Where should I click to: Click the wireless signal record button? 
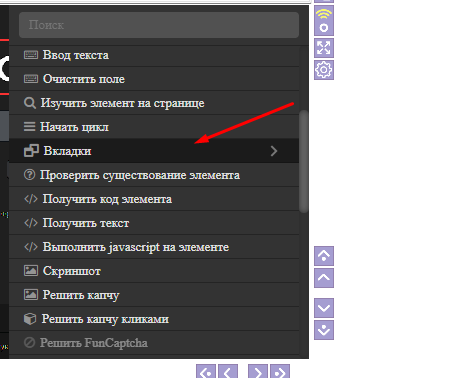click(324, 21)
